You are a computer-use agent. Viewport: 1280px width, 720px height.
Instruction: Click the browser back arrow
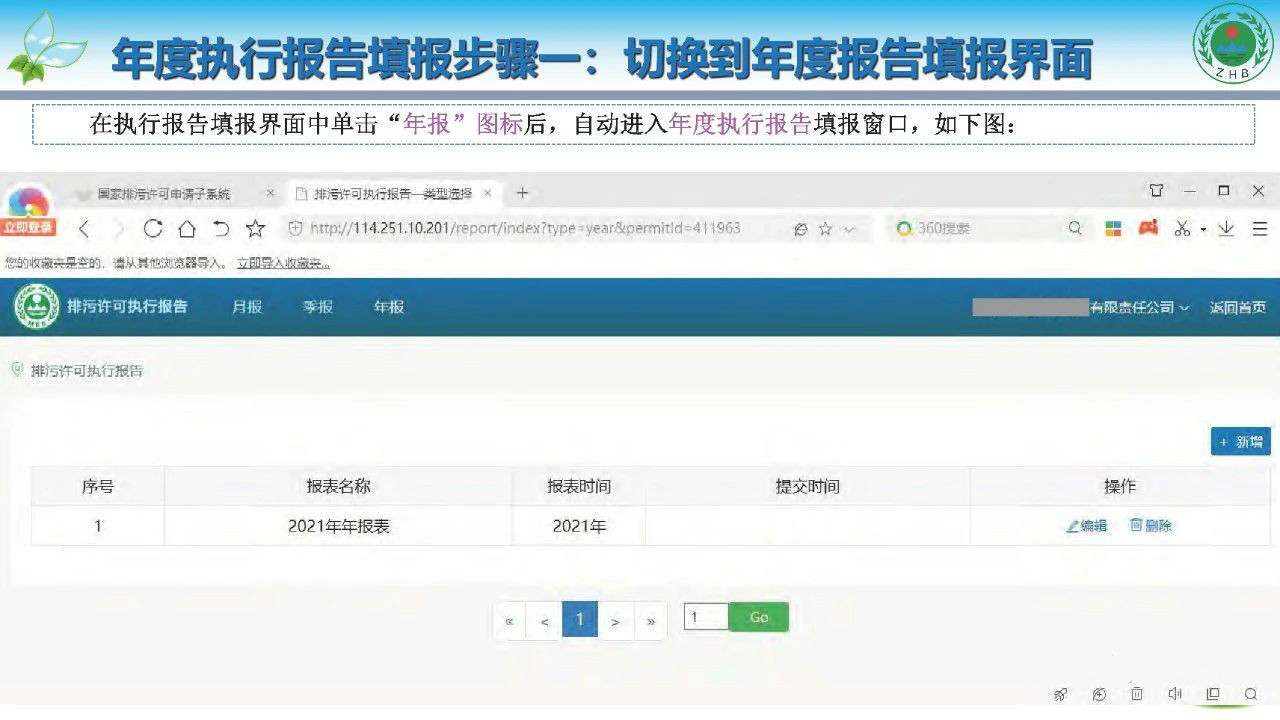pos(84,229)
